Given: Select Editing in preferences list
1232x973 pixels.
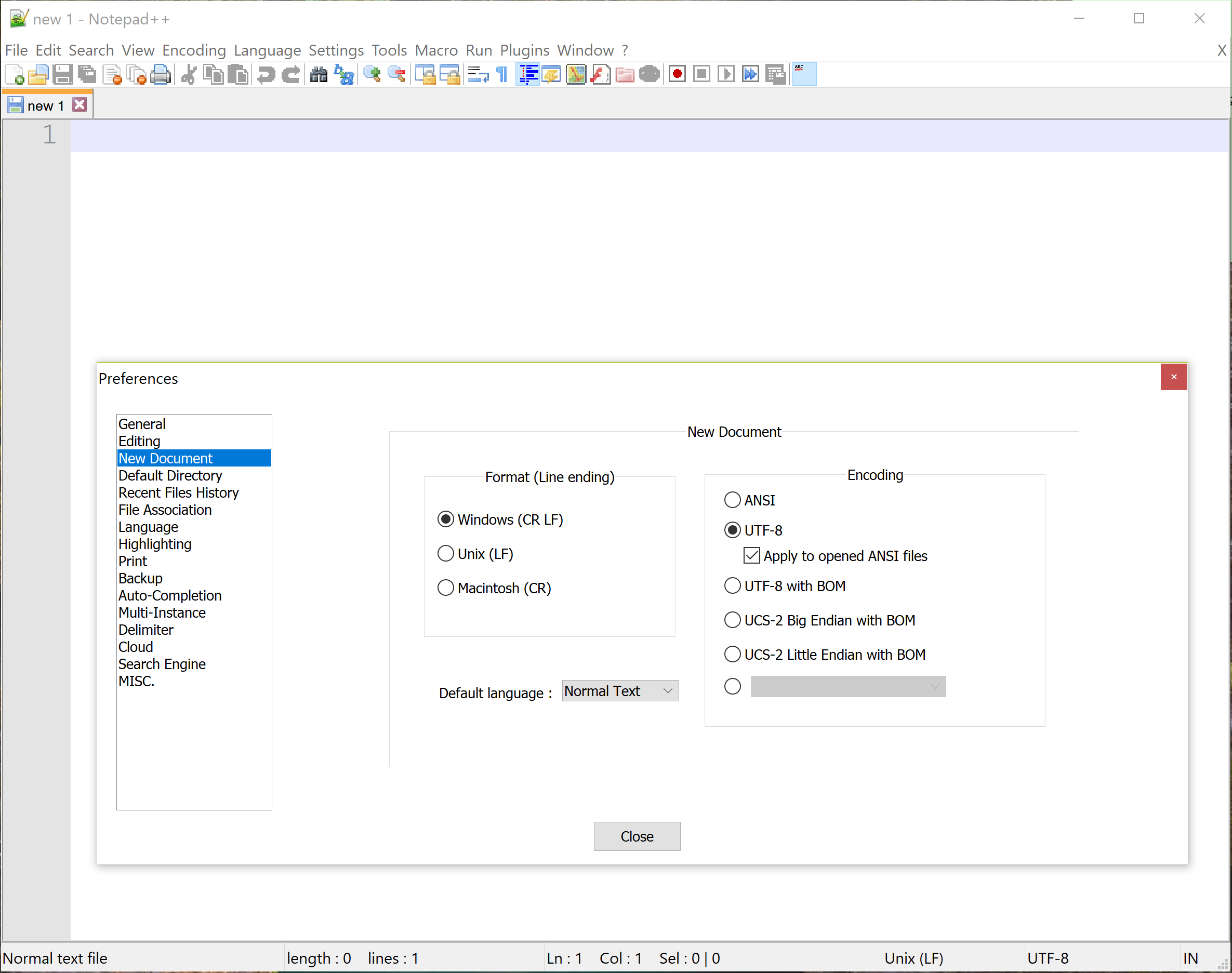Looking at the screenshot, I should click(x=194, y=442).
